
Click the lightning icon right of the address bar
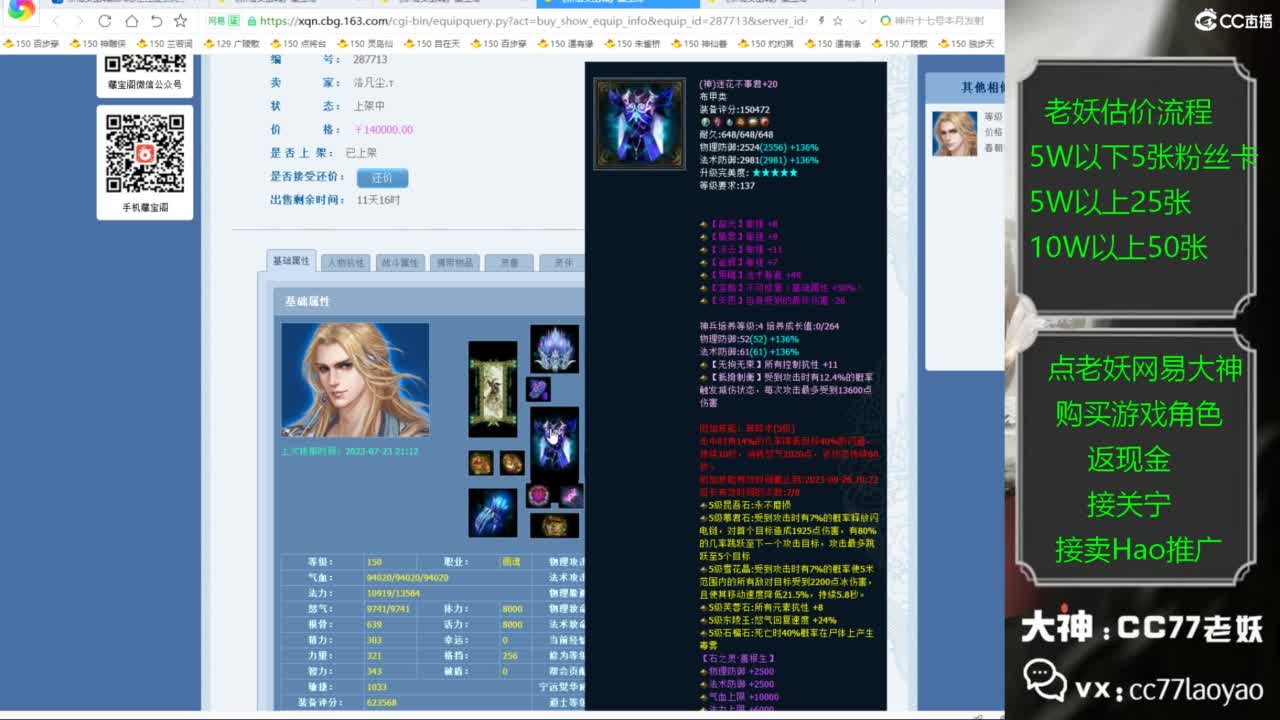click(821, 21)
